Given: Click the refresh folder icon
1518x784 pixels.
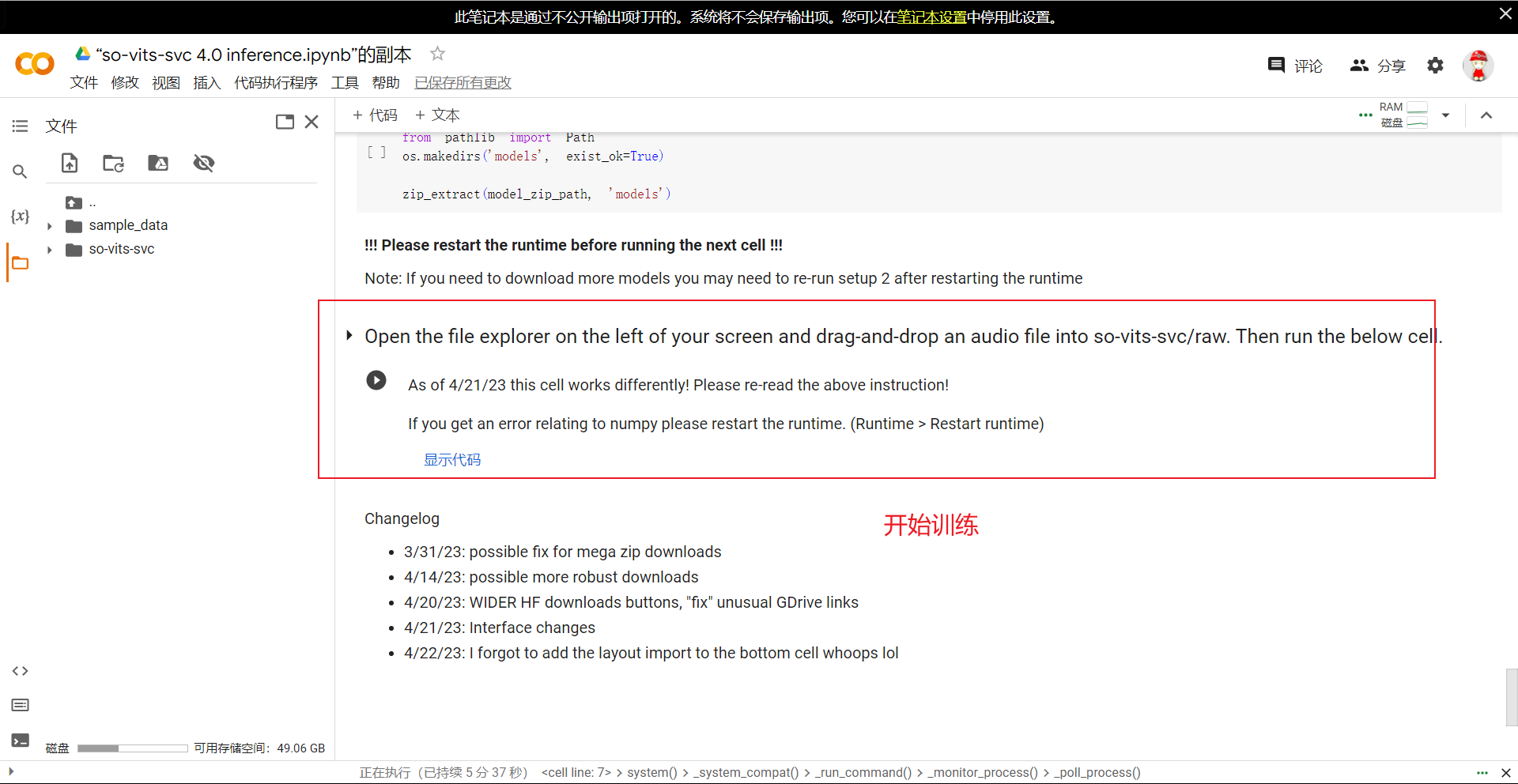Looking at the screenshot, I should coord(113,163).
